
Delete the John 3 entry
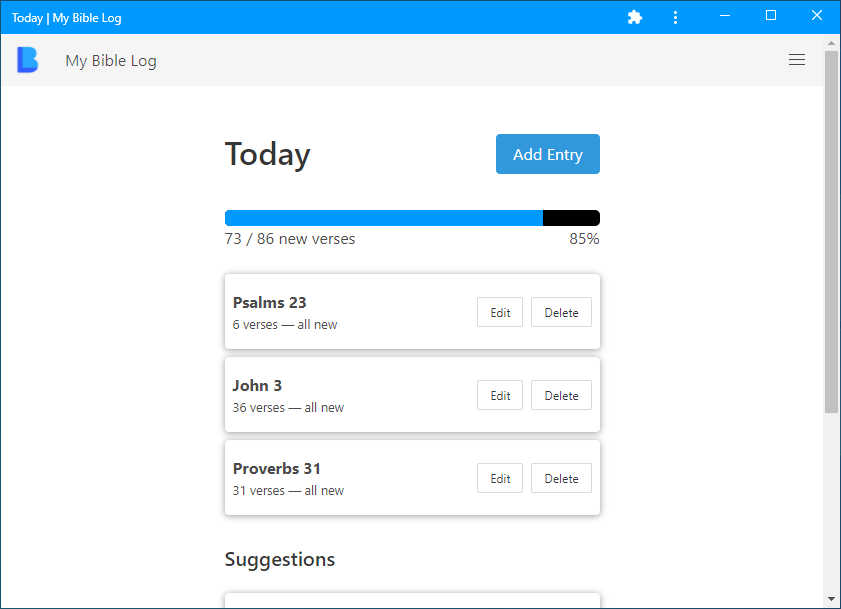pos(561,394)
